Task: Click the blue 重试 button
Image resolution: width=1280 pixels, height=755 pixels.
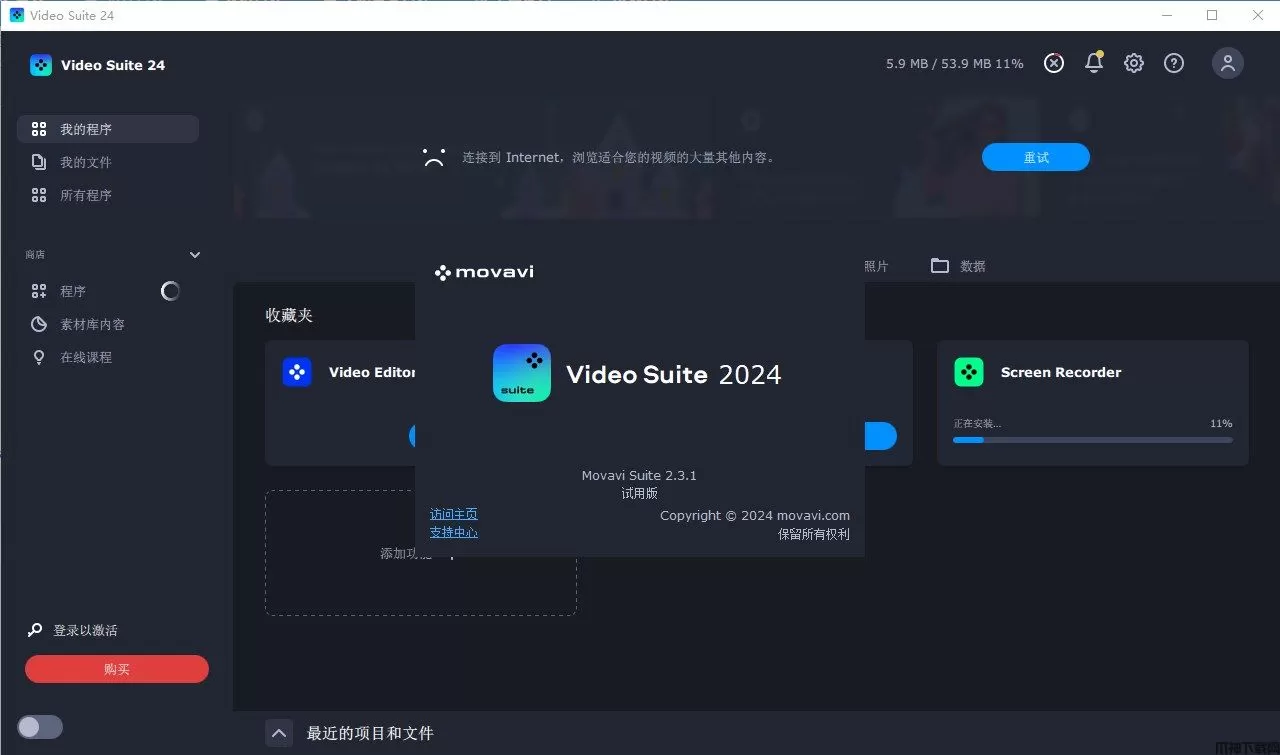Action: pos(1036,157)
